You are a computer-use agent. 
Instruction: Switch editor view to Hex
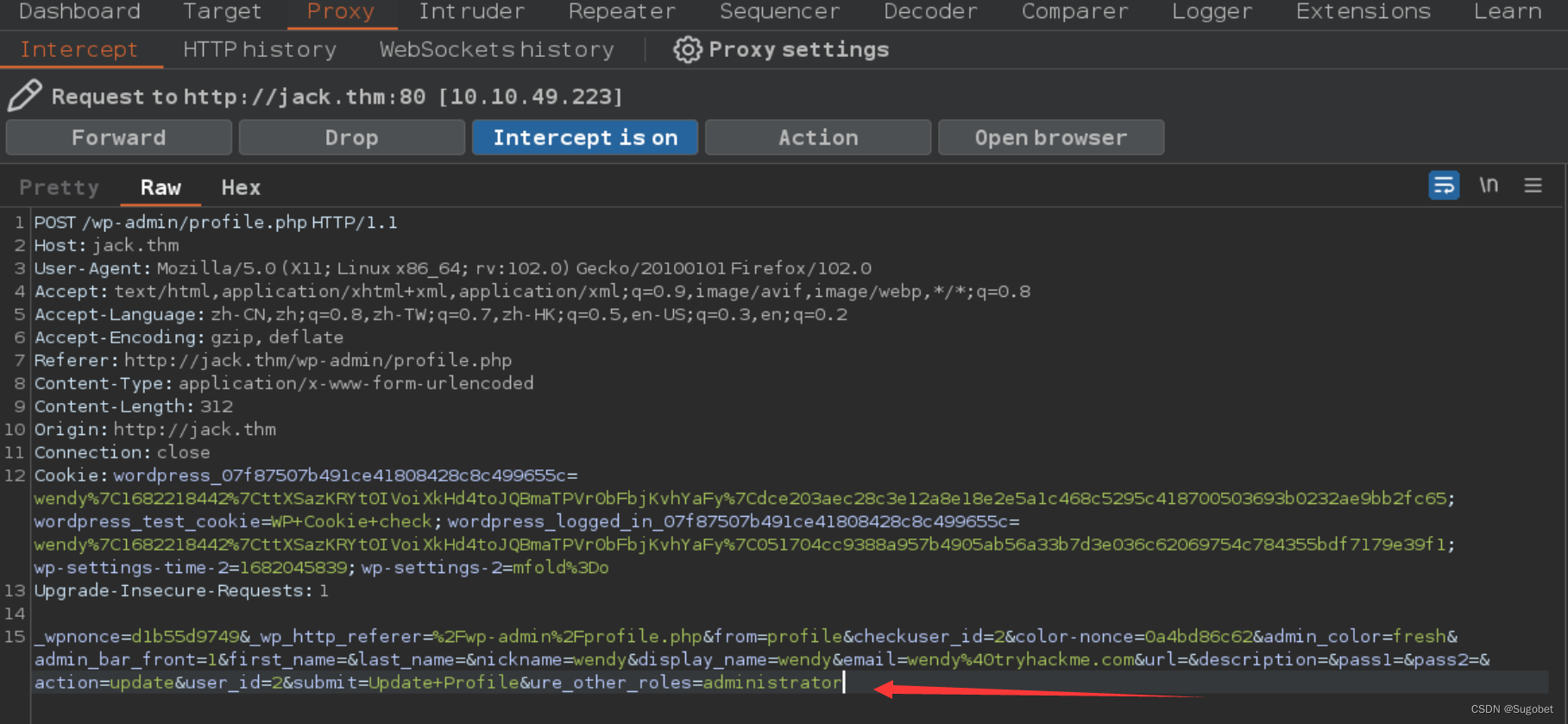coord(241,187)
